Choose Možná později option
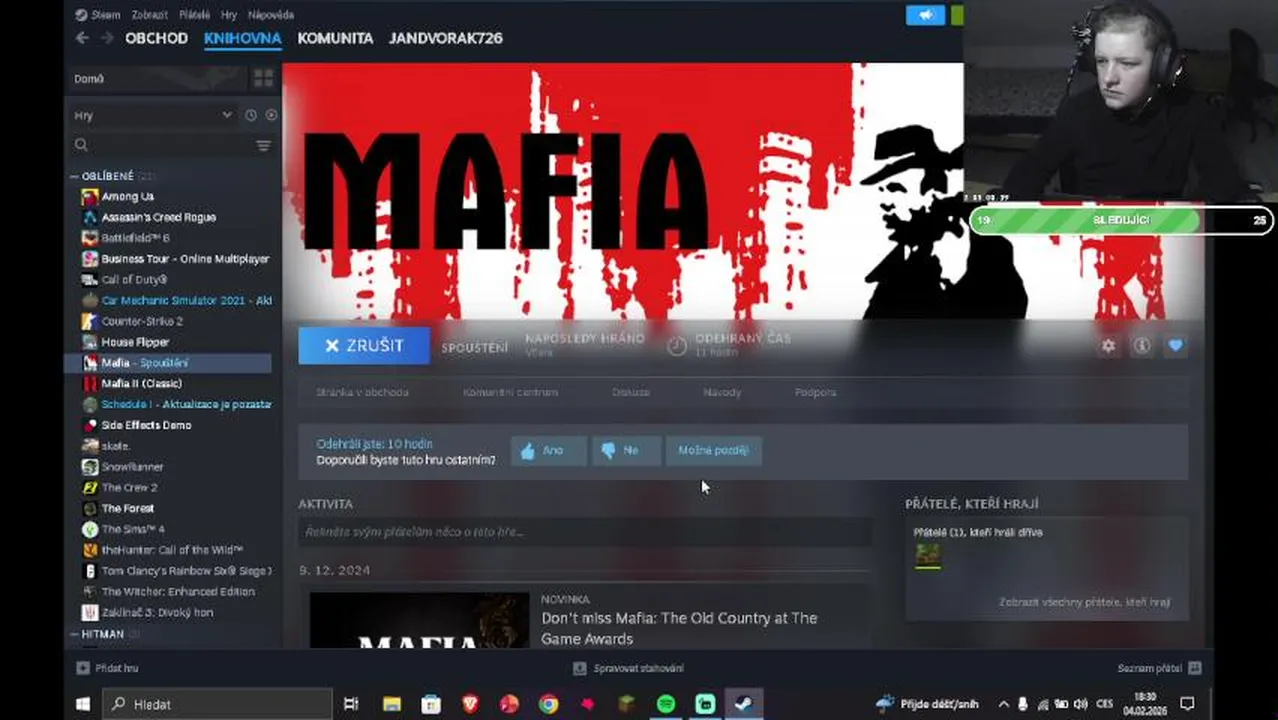Screen dimensions: 1278x720 [713, 450]
